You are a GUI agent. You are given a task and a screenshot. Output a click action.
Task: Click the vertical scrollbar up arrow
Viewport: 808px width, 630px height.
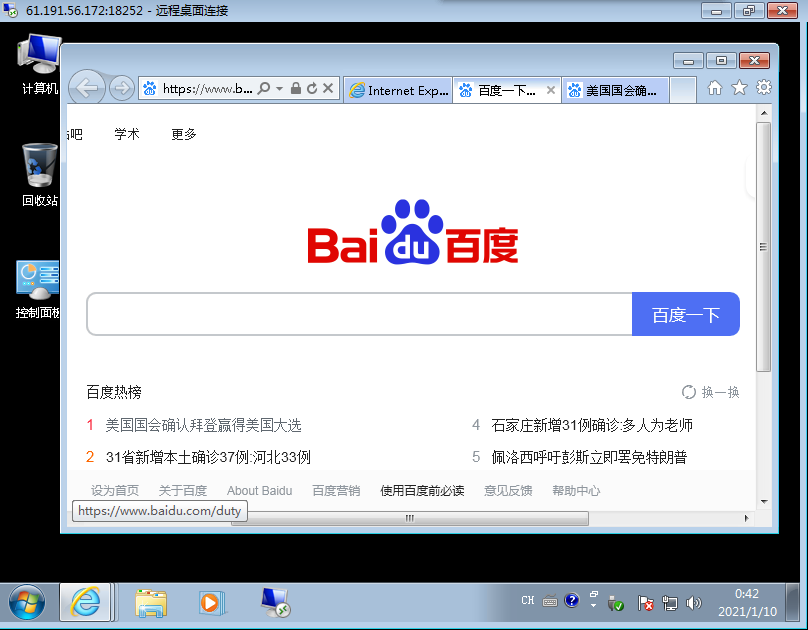pyautogui.click(x=764, y=113)
